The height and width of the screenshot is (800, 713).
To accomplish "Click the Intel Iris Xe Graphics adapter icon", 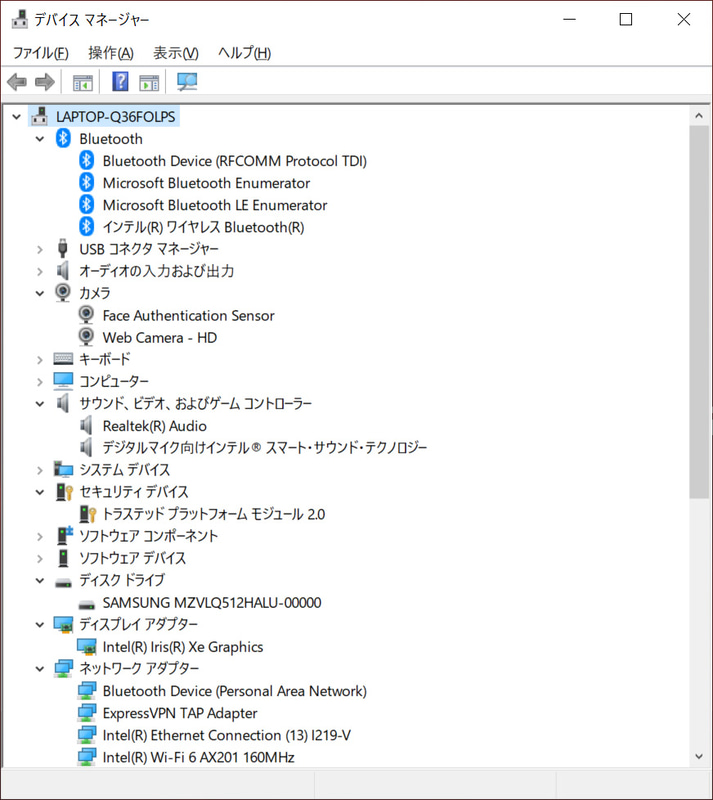I will click(x=86, y=646).
